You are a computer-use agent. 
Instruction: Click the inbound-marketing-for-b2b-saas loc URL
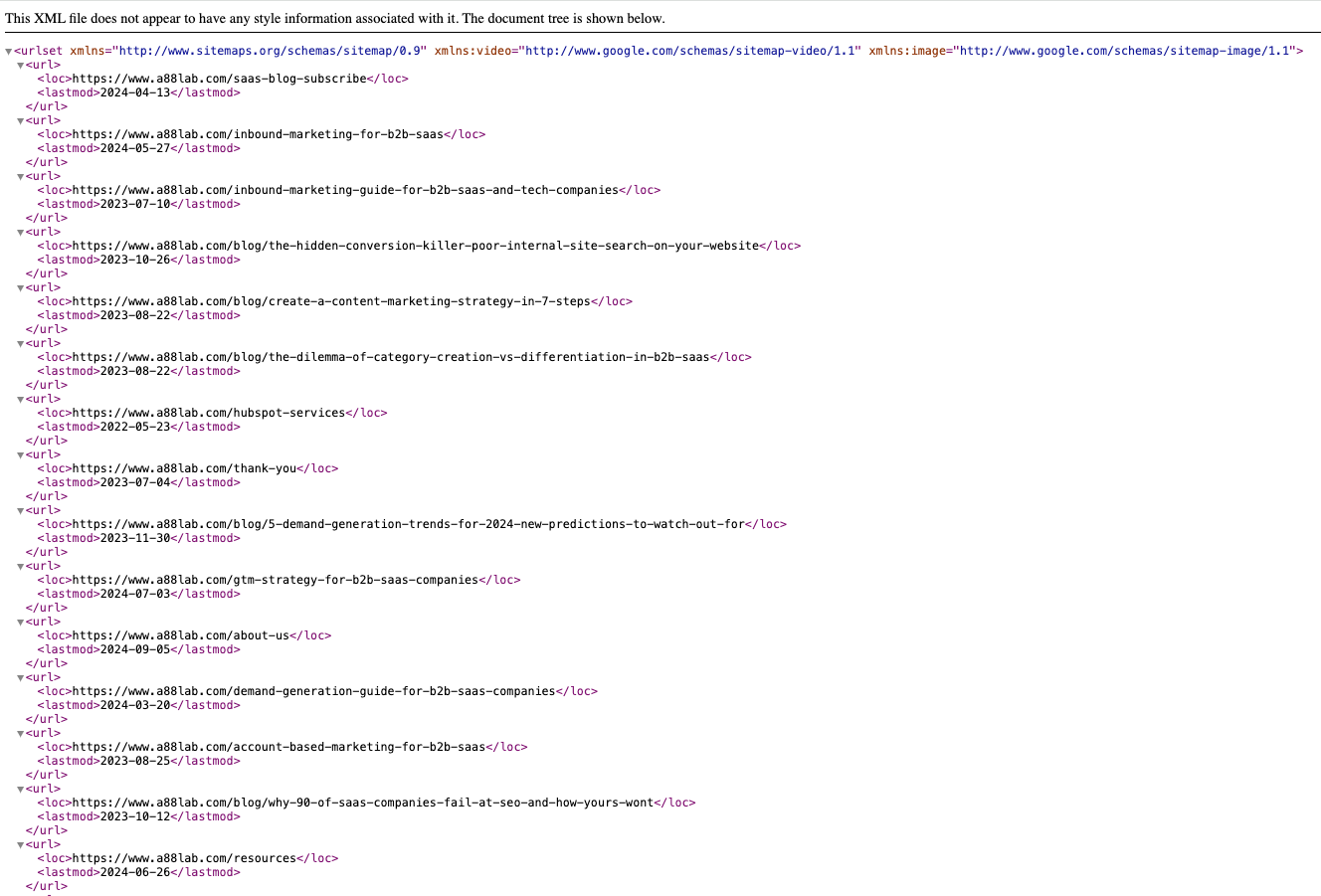point(258,134)
